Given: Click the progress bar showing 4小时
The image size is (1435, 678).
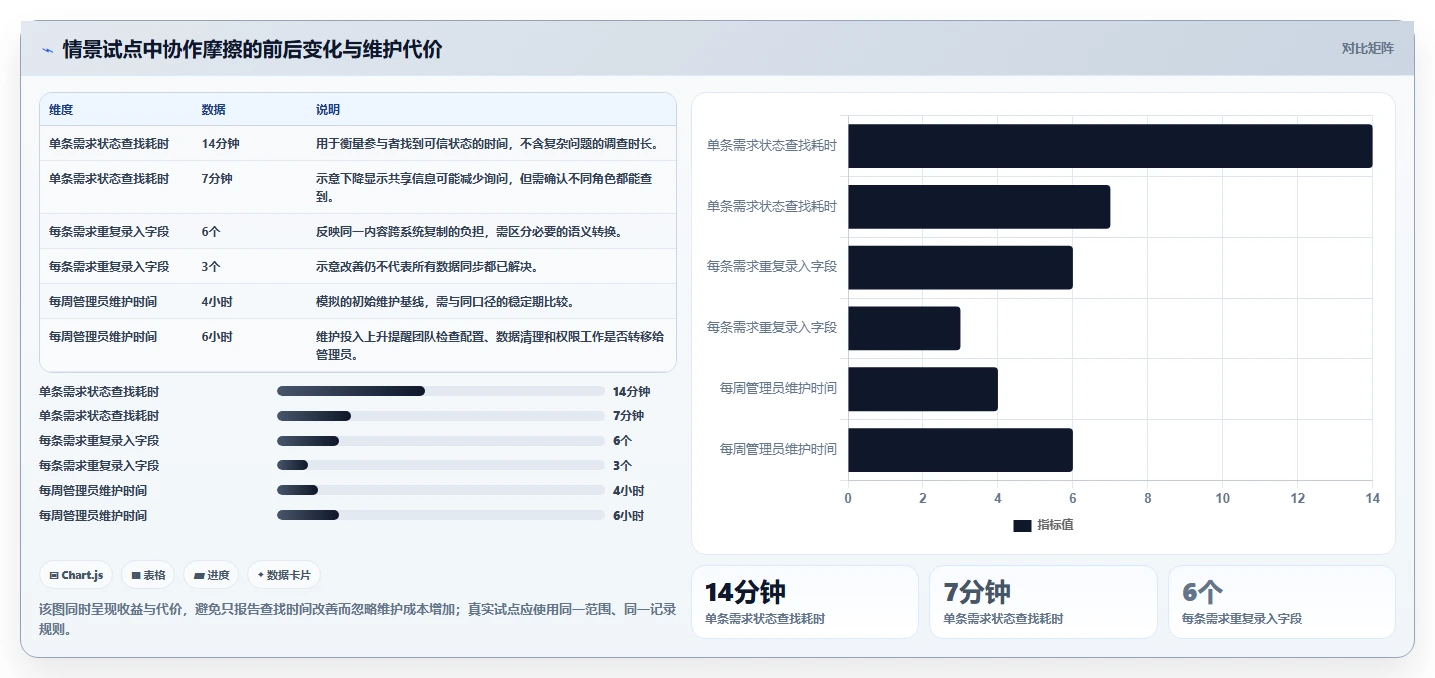Looking at the screenshot, I should pos(441,491).
